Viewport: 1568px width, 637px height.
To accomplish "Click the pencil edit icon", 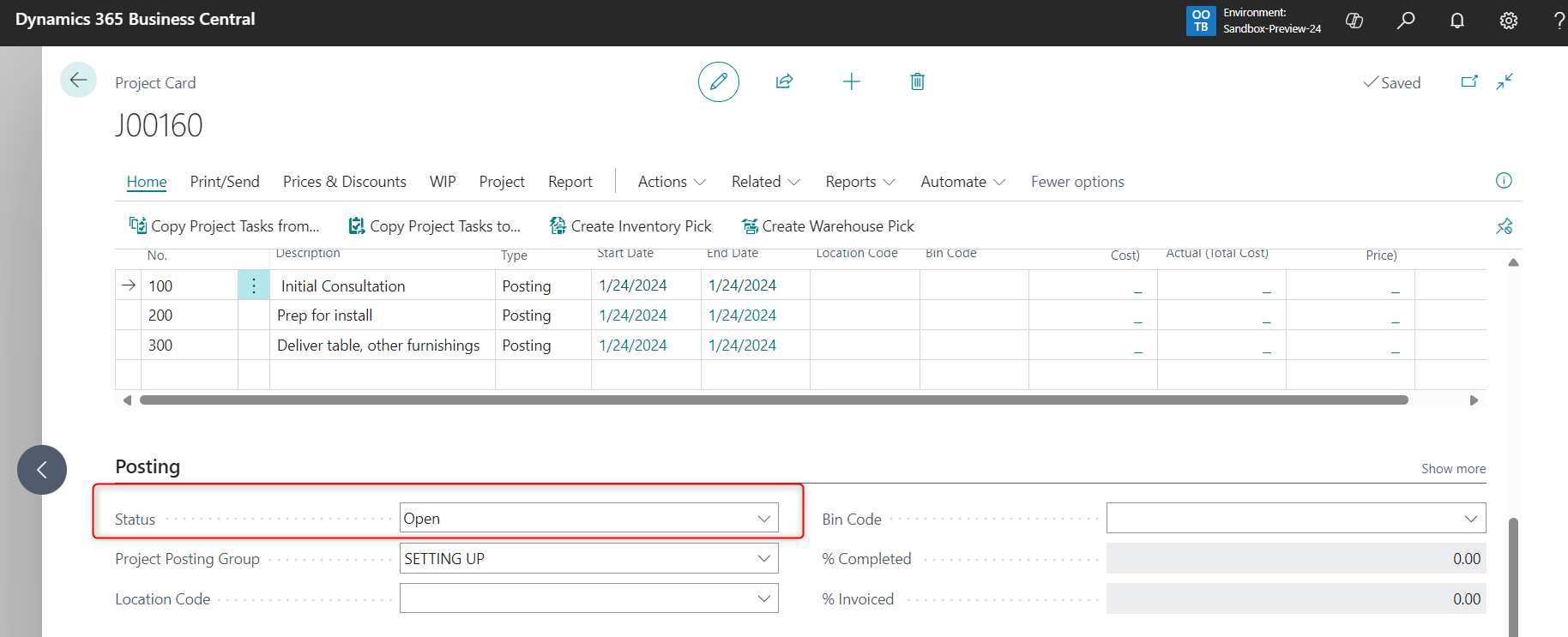I will click(x=719, y=81).
